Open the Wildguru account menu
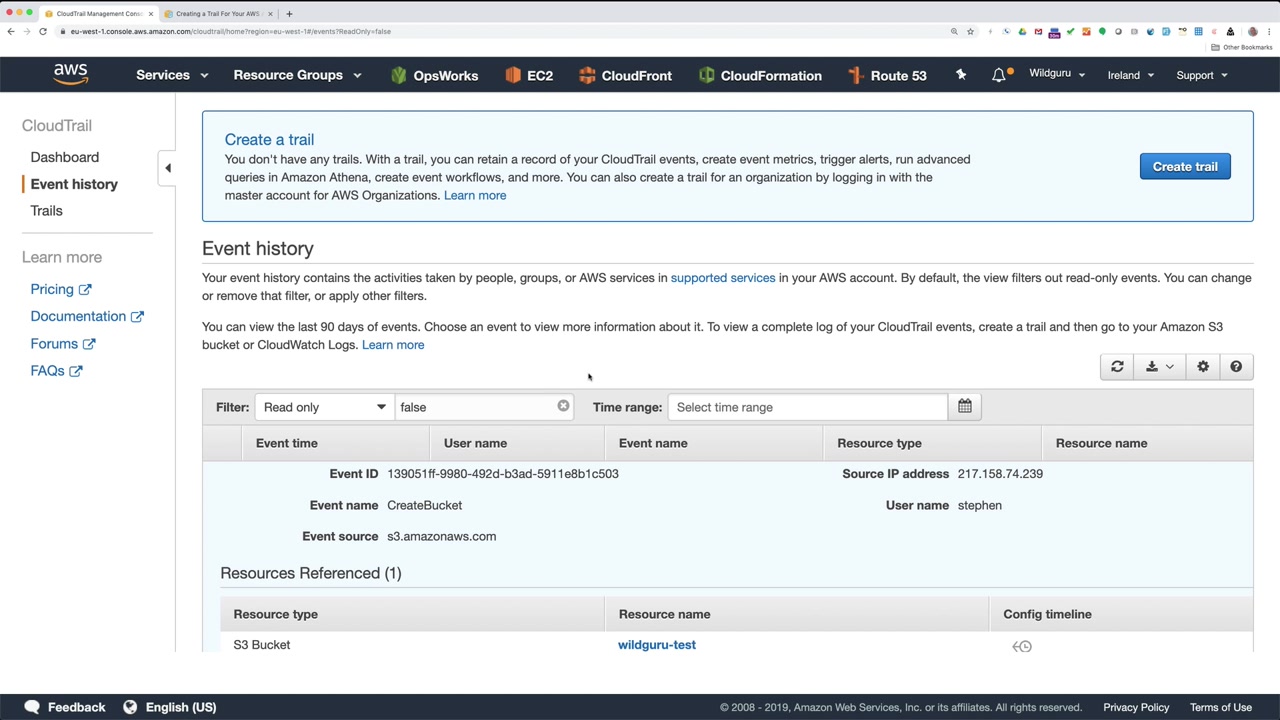 (x=1057, y=74)
